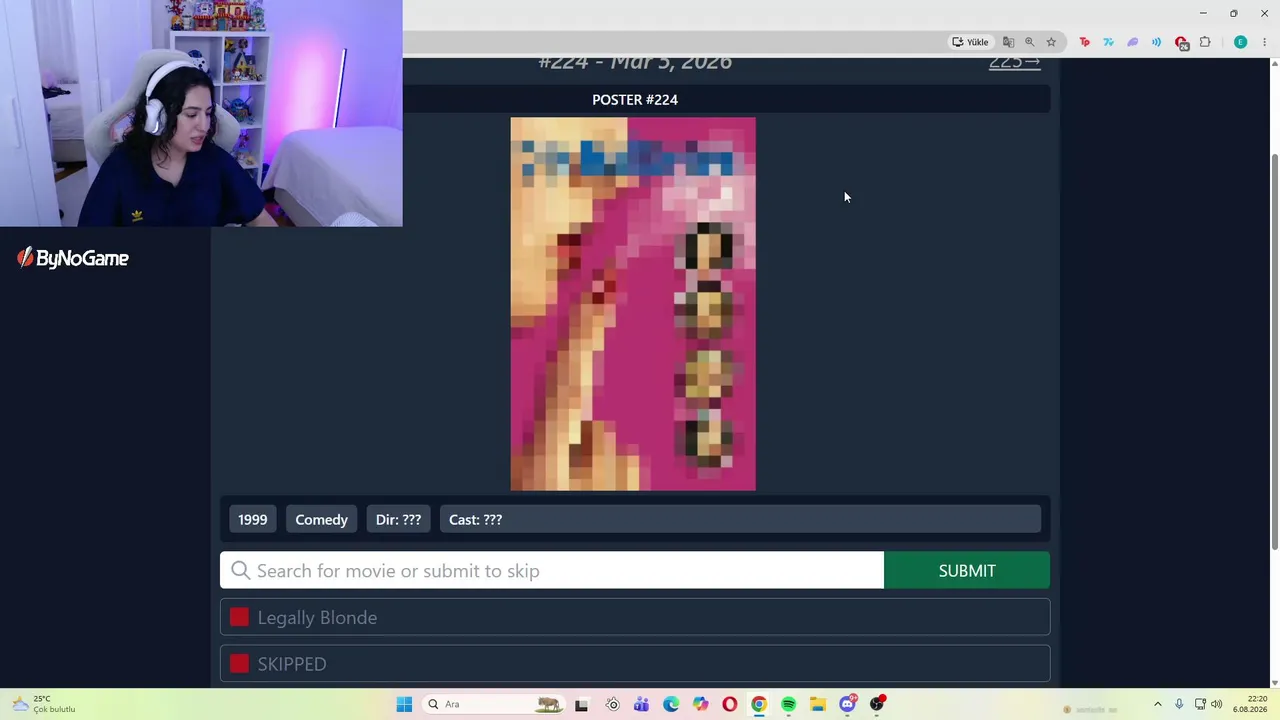The image size is (1280, 720).
Task: Open the SteelSeries app on taskbar
Action: tap(612, 704)
